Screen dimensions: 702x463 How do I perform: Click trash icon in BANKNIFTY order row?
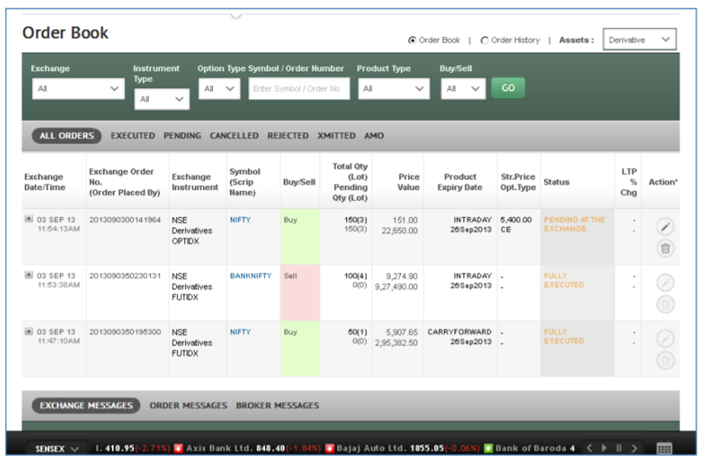coord(665,304)
